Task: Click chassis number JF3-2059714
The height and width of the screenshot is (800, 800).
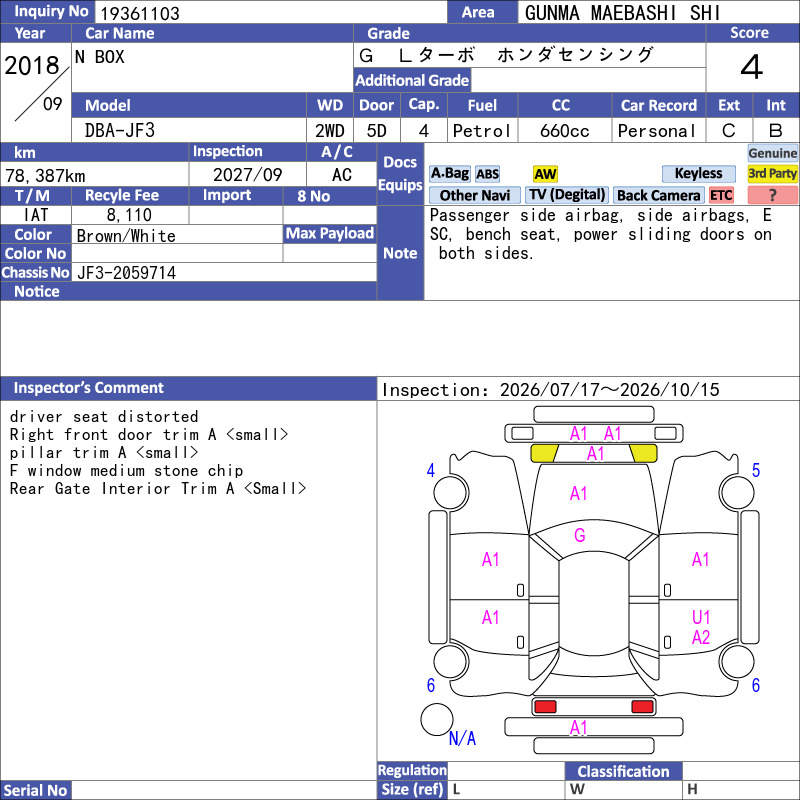Action: pyautogui.click(x=126, y=272)
